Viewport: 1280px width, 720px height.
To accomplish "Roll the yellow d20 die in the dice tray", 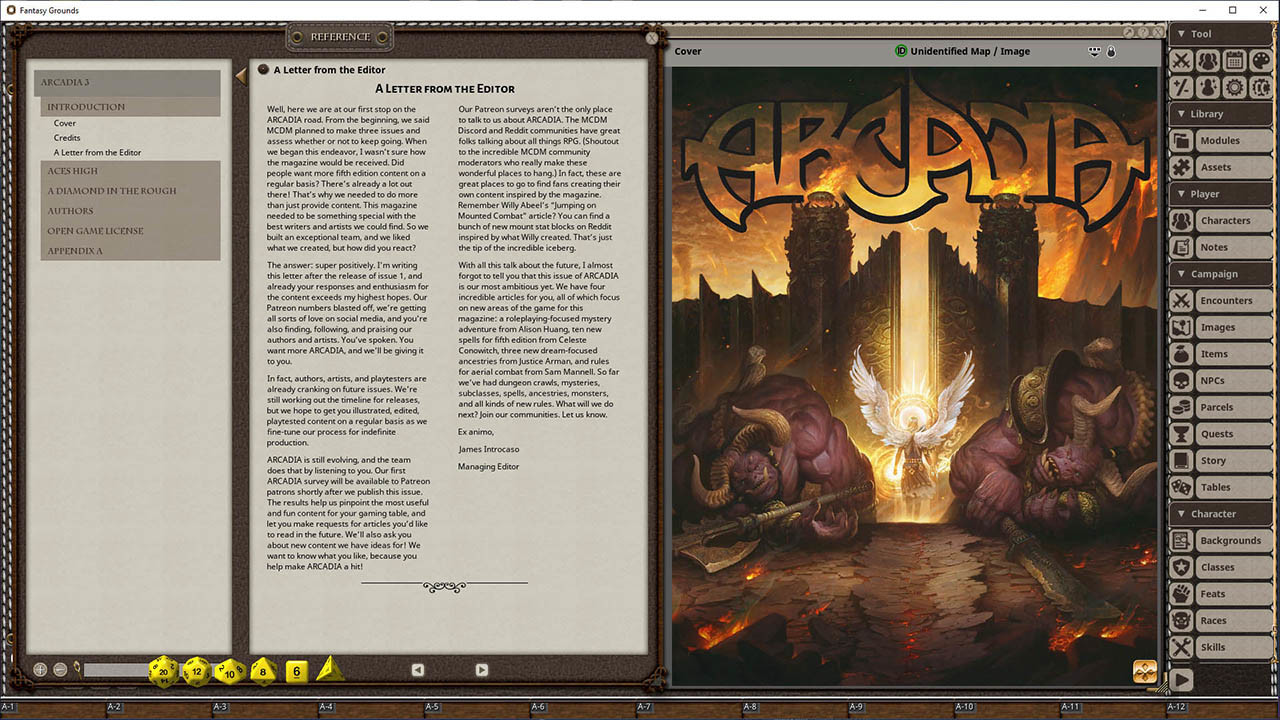I will point(163,672).
